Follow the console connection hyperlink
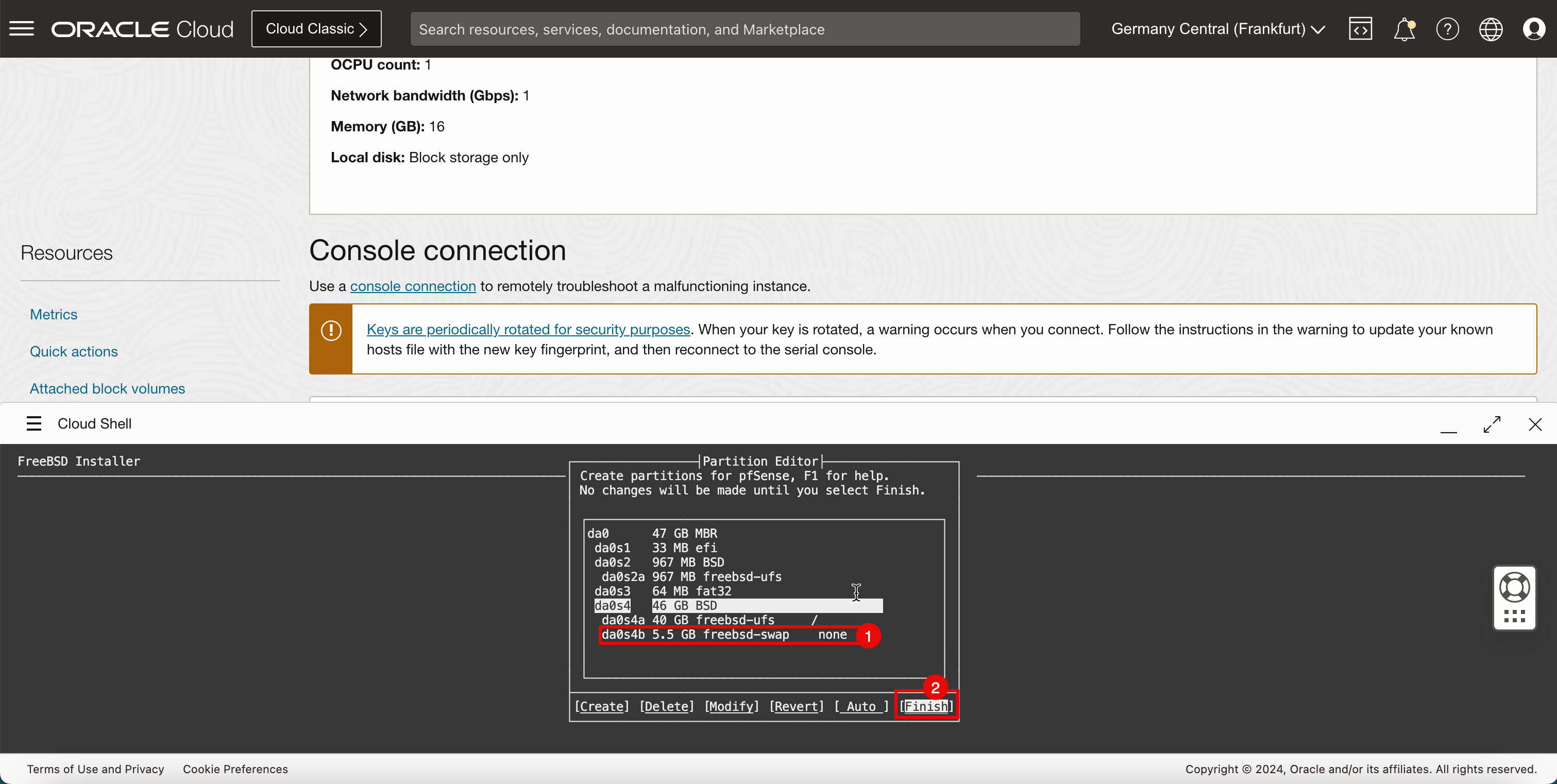The image size is (1557, 784). coord(413,286)
